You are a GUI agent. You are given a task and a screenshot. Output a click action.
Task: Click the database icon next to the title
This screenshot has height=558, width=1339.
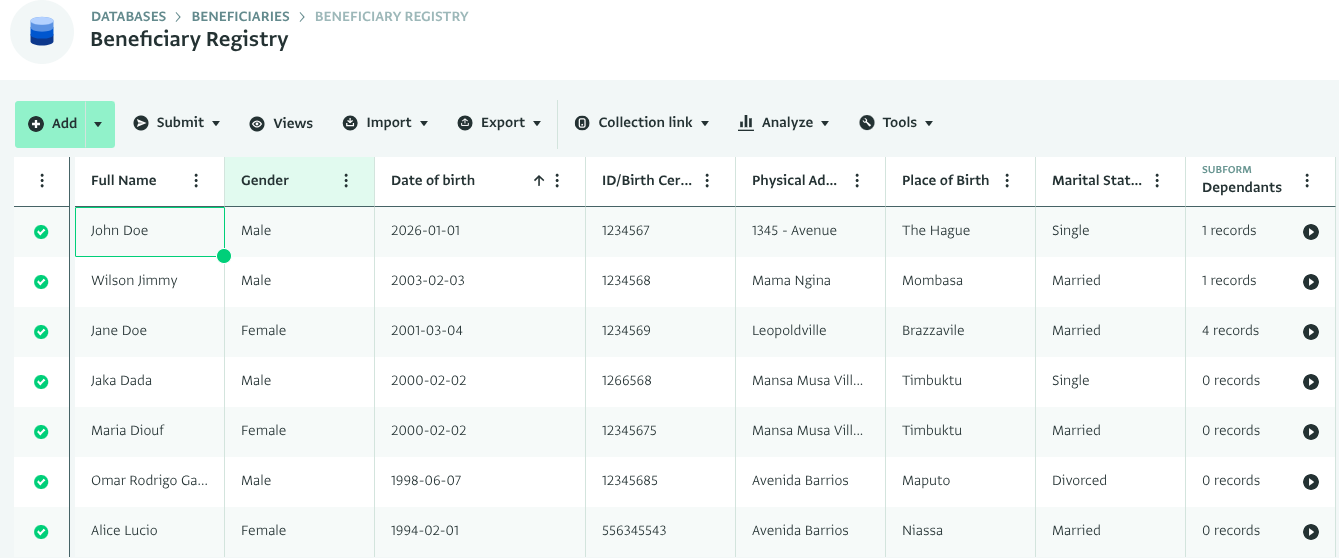click(x=42, y=32)
